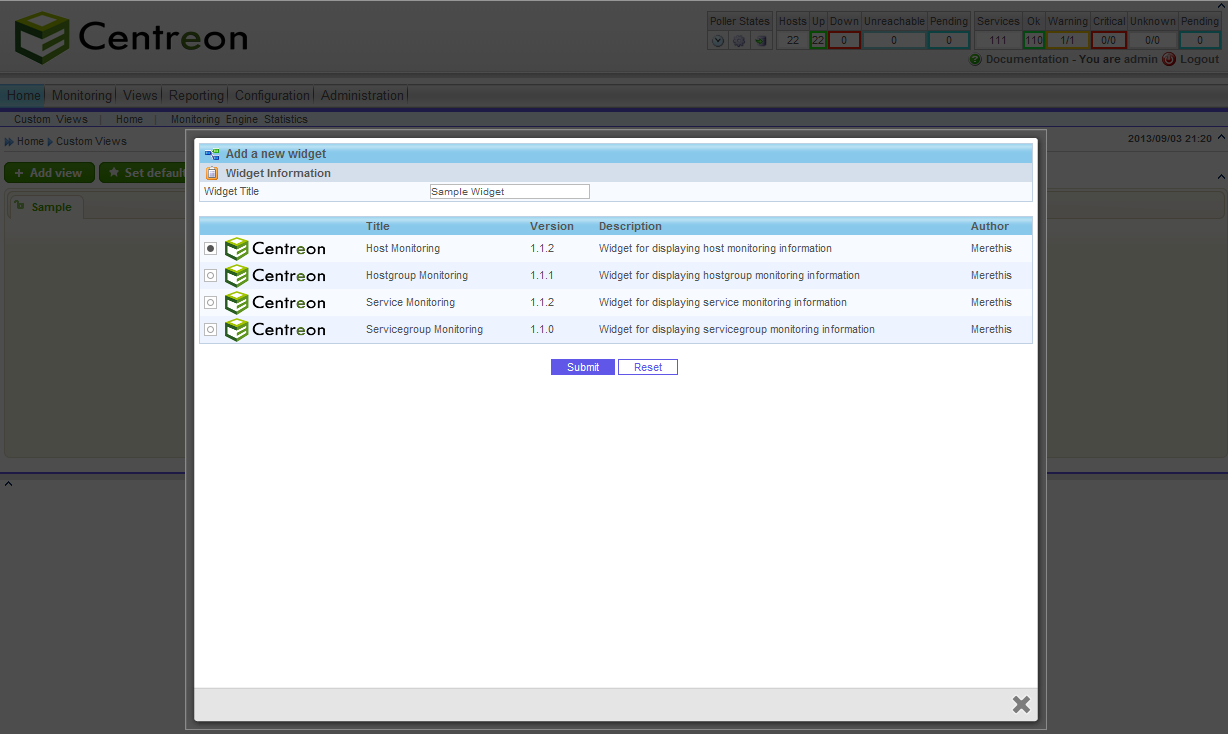The height and width of the screenshot is (734, 1228).
Task: Select the Host Monitoring widget radio button
Action: click(x=210, y=248)
